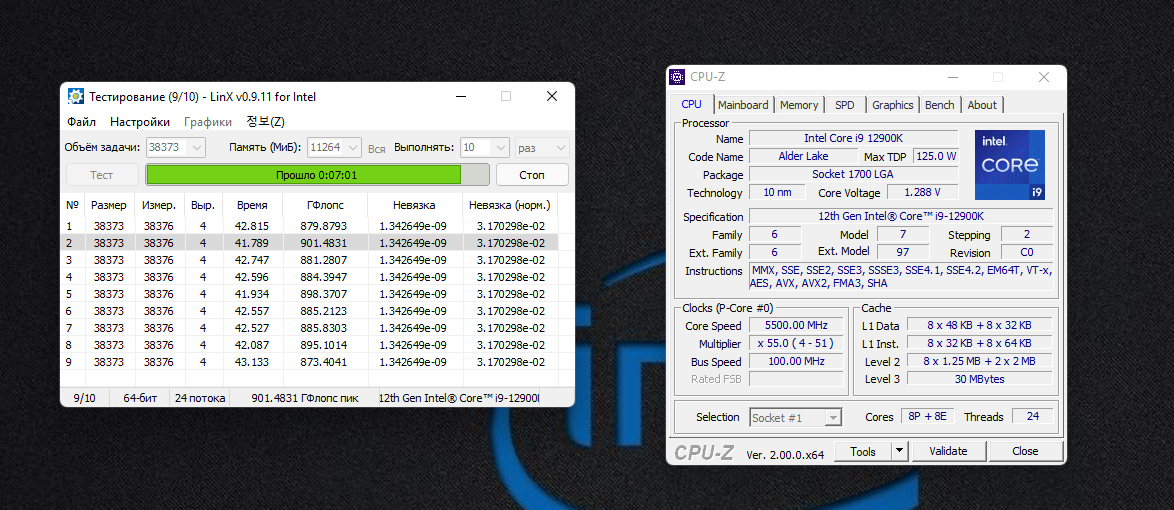Click the Close button in CPU-Z
This screenshot has height=510, width=1174.
(x=1025, y=451)
